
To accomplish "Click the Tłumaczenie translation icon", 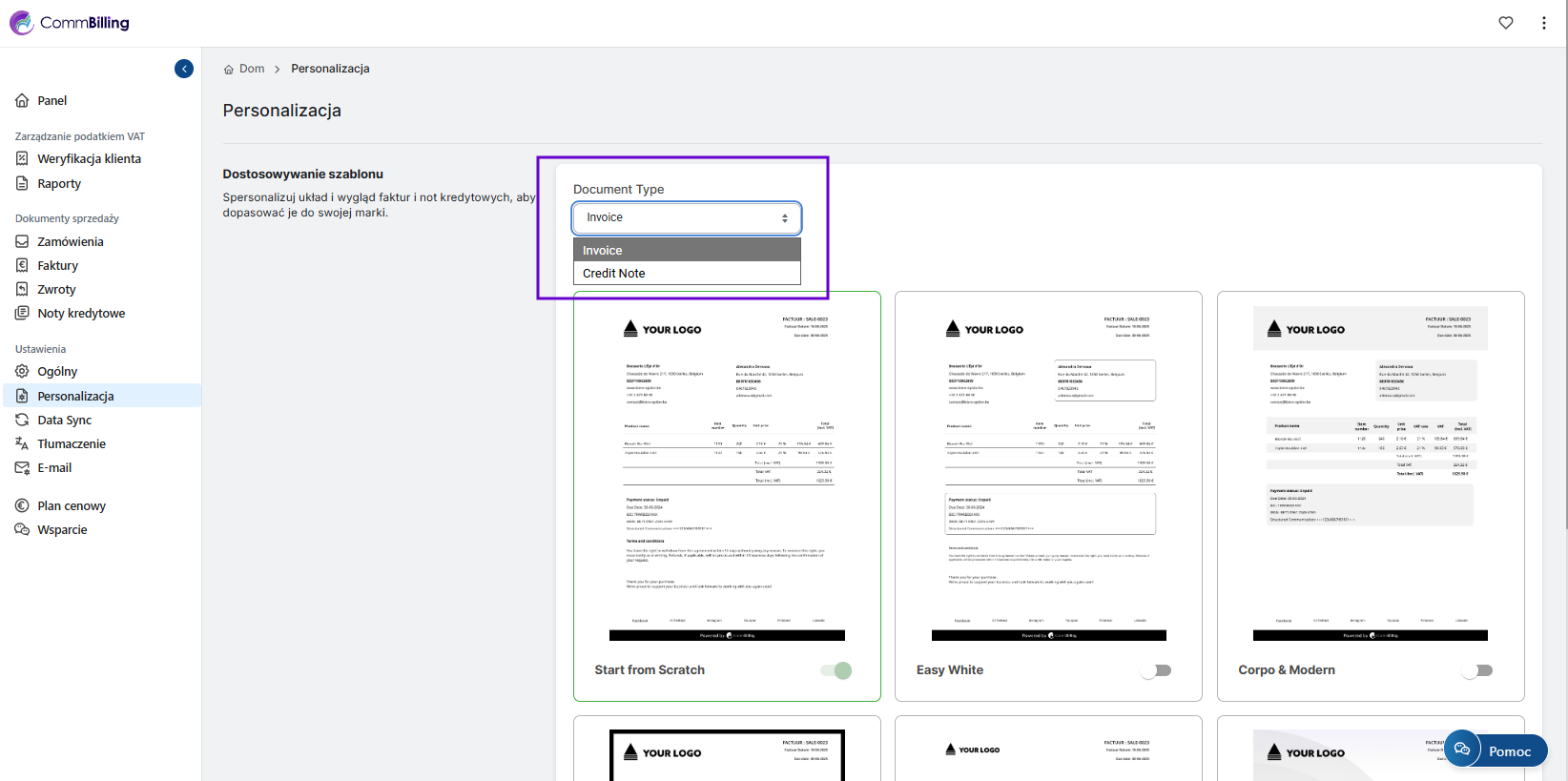I will 22,443.
